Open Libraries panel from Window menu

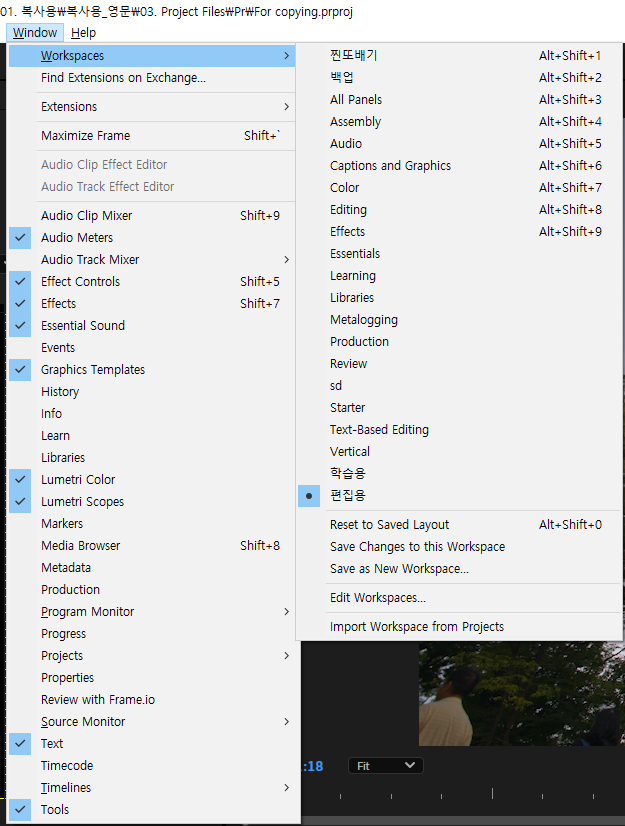(x=152, y=458)
